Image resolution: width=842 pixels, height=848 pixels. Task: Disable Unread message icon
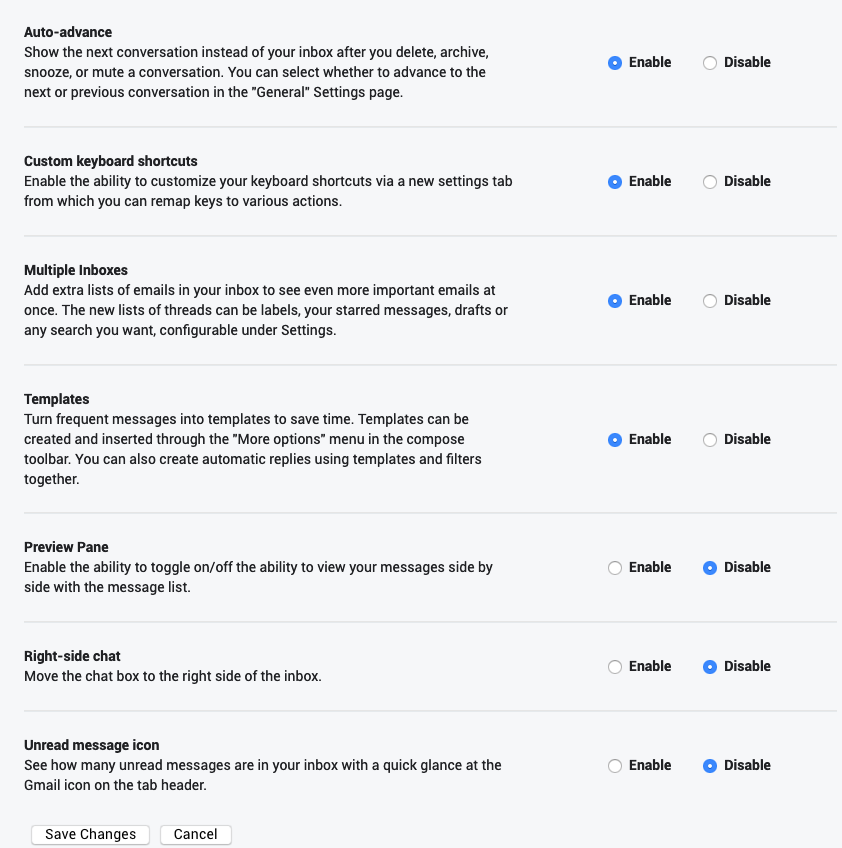pos(710,766)
